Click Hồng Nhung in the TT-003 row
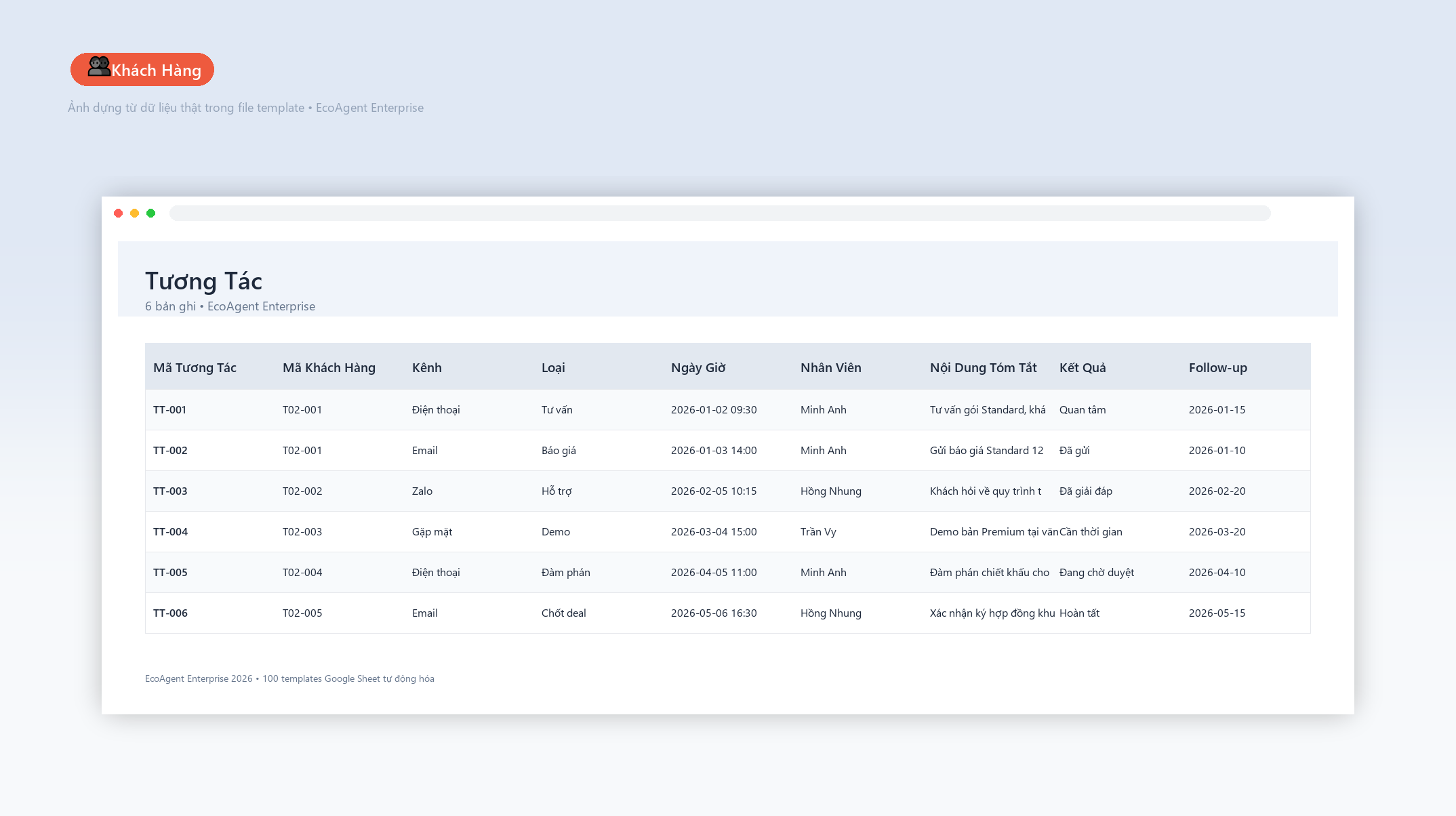This screenshot has width=1456, height=816. [x=831, y=491]
